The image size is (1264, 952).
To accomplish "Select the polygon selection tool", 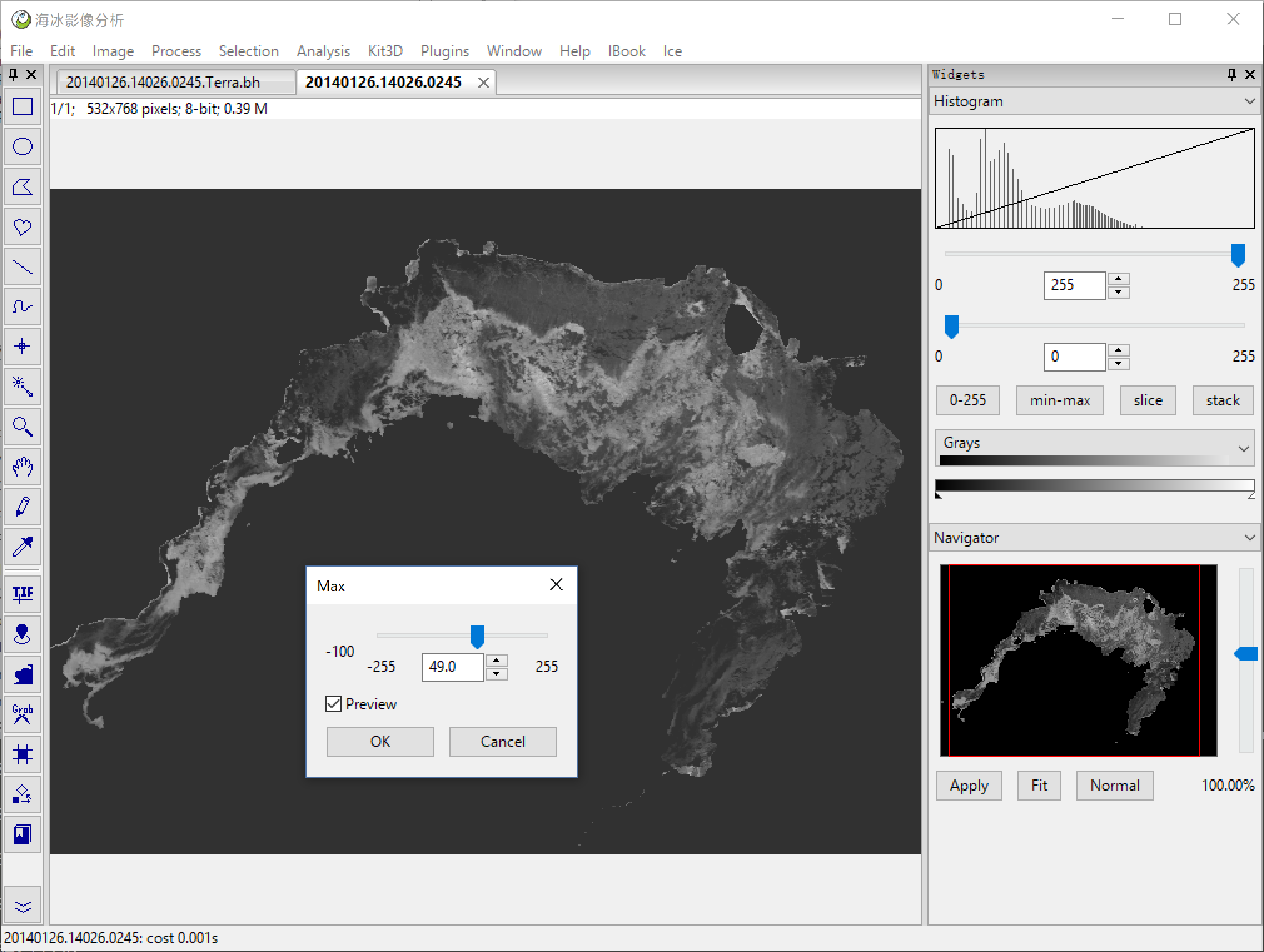I will point(23,187).
